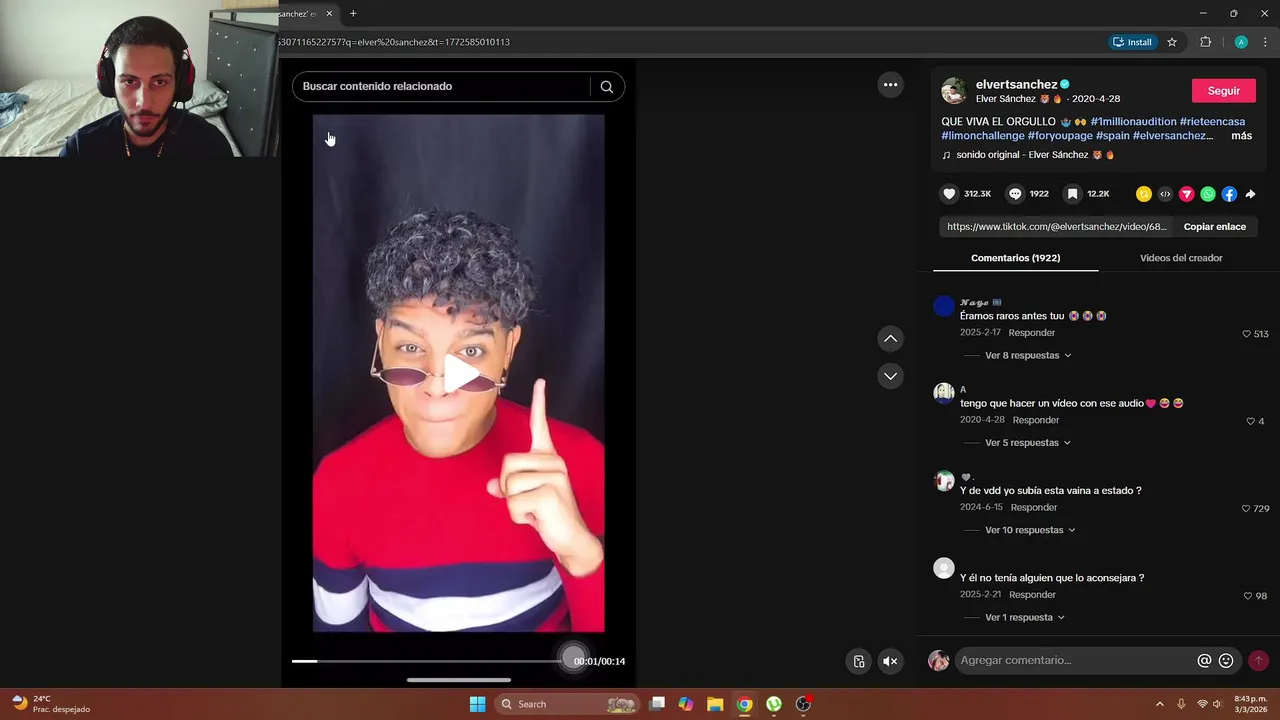The height and width of the screenshot is (720, 1280).
Task: Get embed code via the embed icon
Action: tap(1165, 194)
